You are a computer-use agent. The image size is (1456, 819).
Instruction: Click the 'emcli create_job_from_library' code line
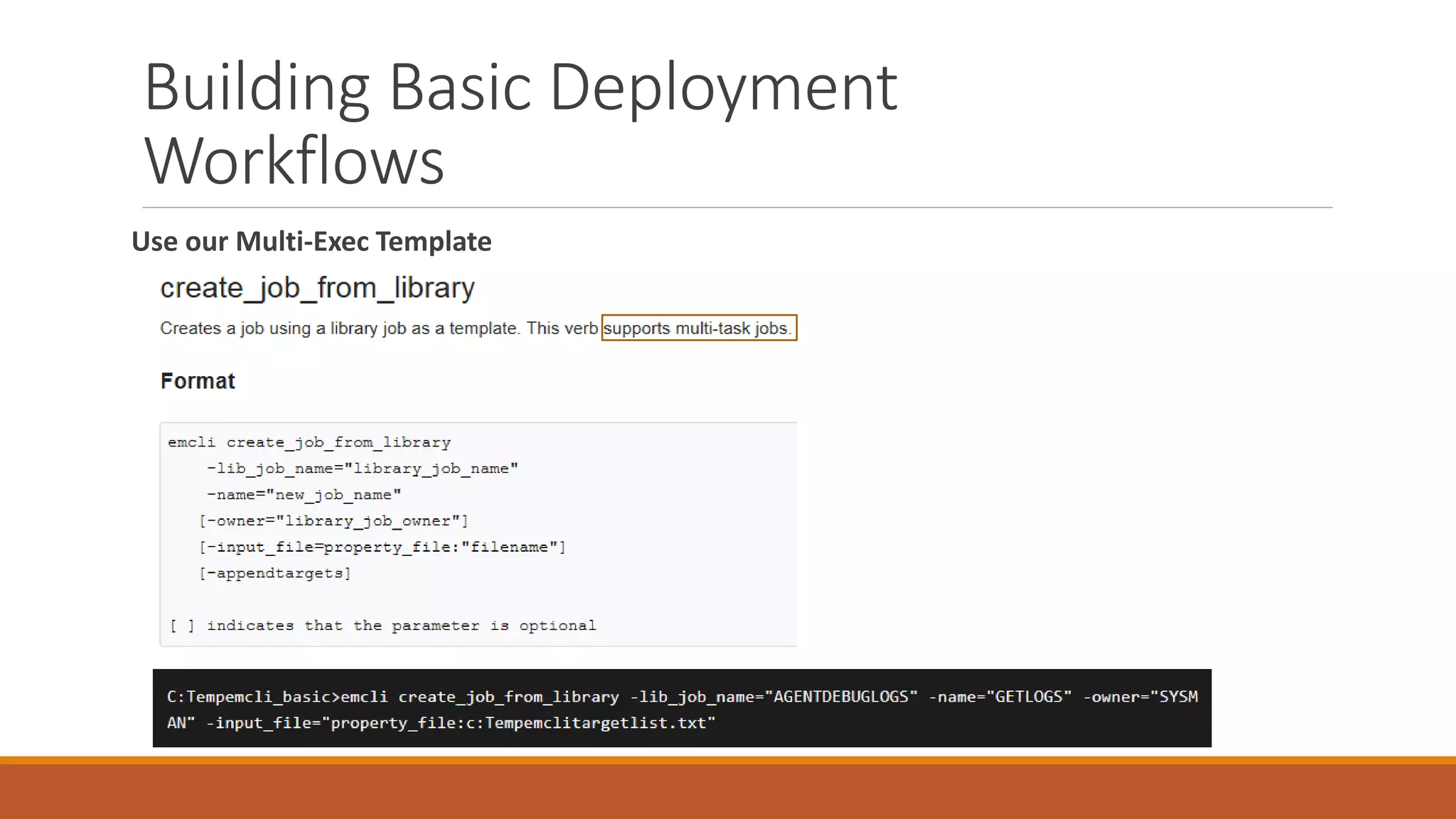point(309,442)
